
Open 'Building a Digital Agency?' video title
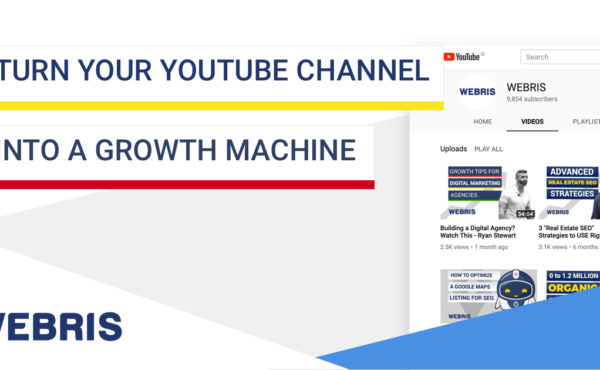pos(478,231)
